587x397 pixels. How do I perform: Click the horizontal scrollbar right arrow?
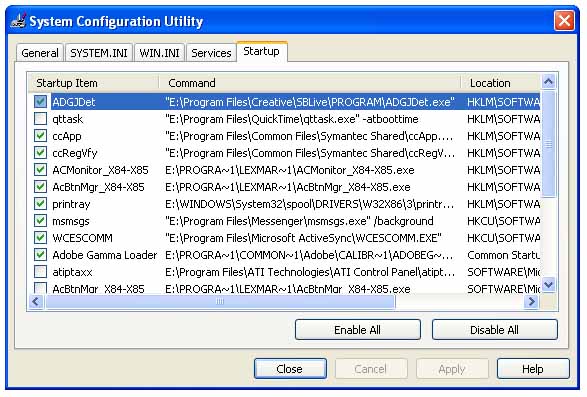tap(532, 301)
